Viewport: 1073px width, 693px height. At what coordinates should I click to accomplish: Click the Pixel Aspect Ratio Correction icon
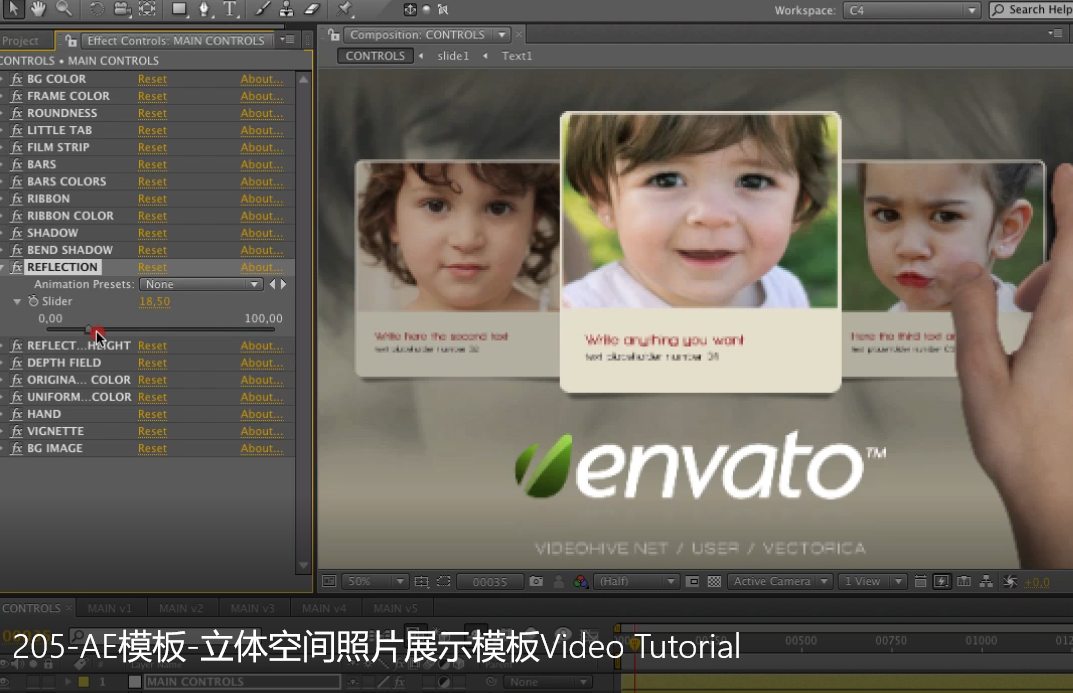tap(920, 581)
